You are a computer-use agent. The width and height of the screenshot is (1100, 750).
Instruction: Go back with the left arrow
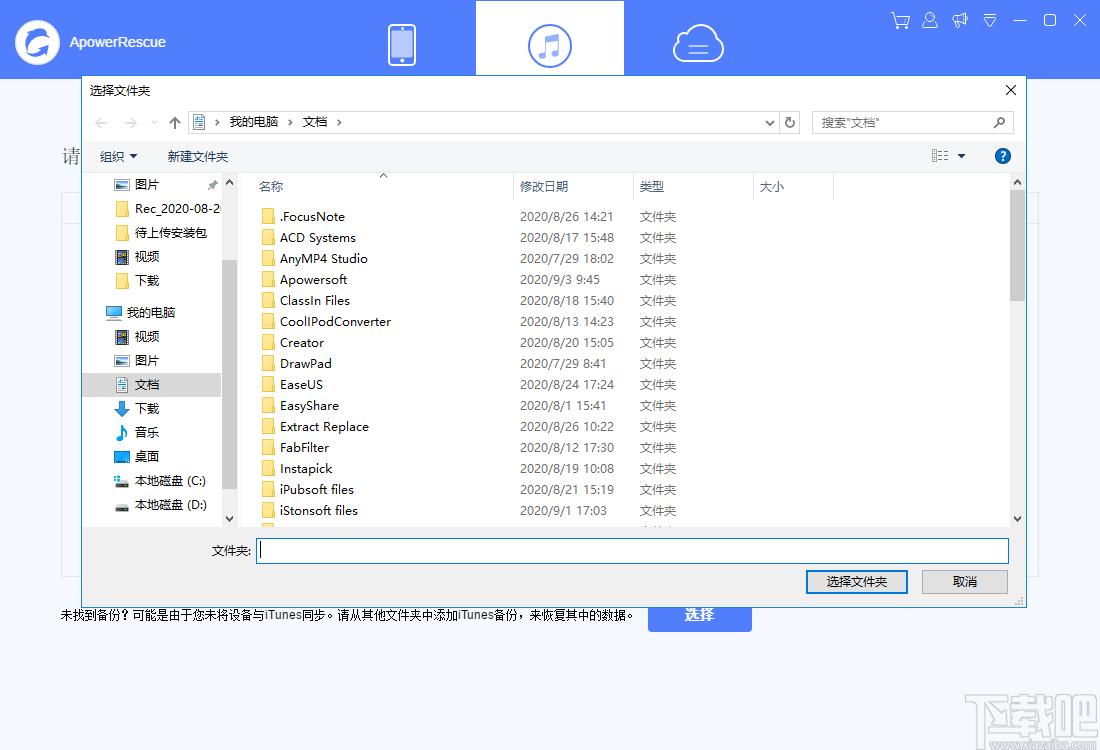pyautogui.click(x=101, y=123)
